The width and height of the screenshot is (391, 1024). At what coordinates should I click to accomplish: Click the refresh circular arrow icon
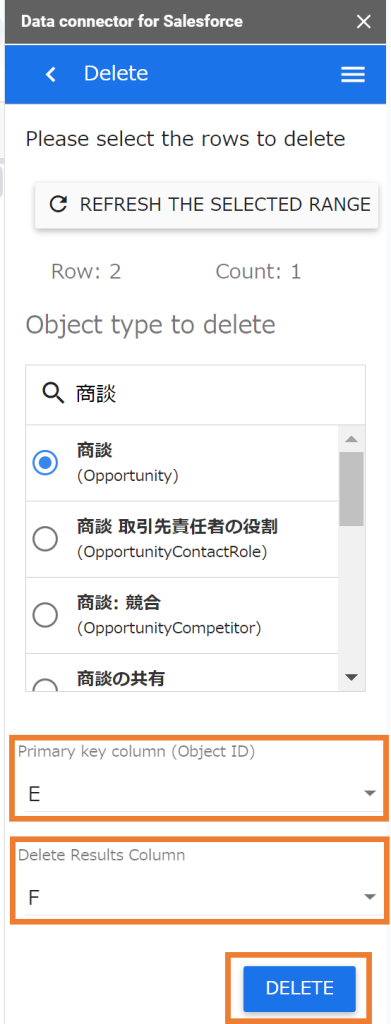pos(59,204)
